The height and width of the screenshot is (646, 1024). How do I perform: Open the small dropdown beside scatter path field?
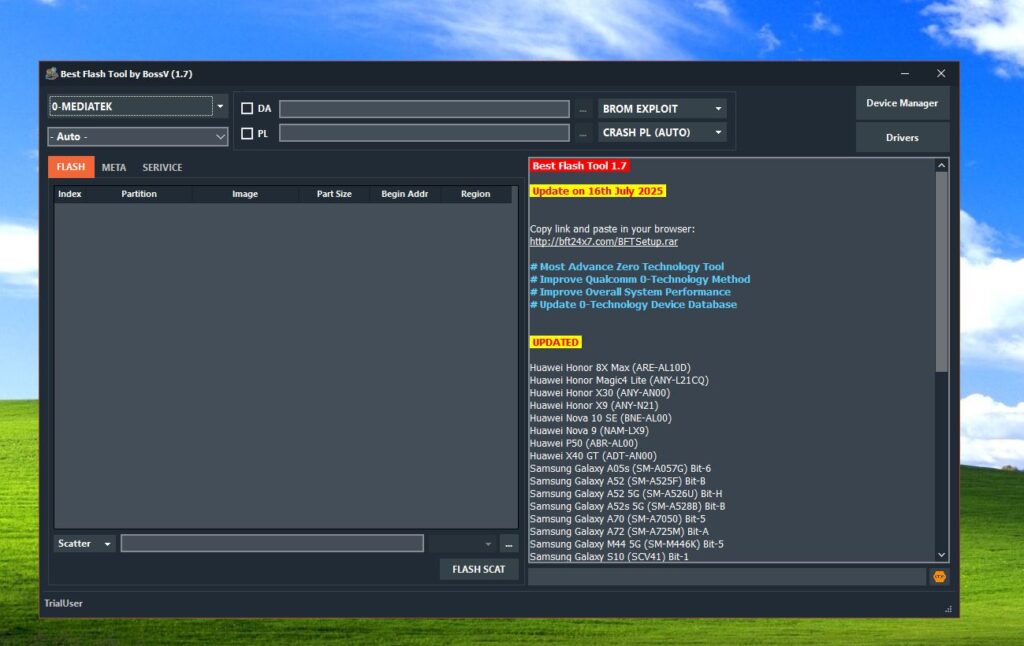462,543
